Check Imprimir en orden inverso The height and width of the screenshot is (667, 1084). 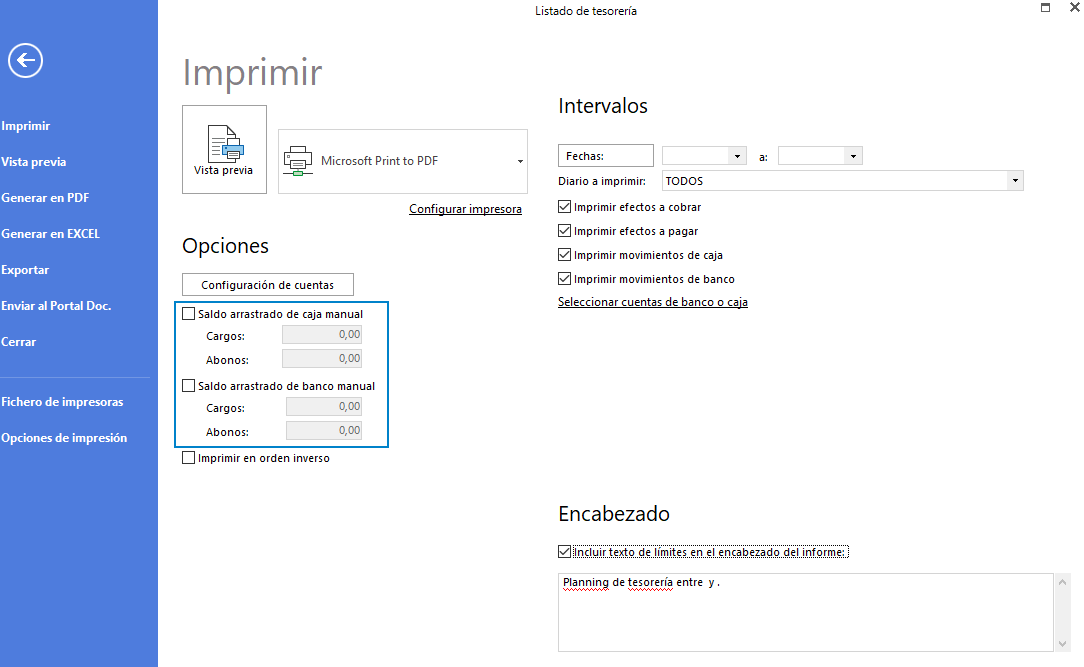click(x=189, y=458)
